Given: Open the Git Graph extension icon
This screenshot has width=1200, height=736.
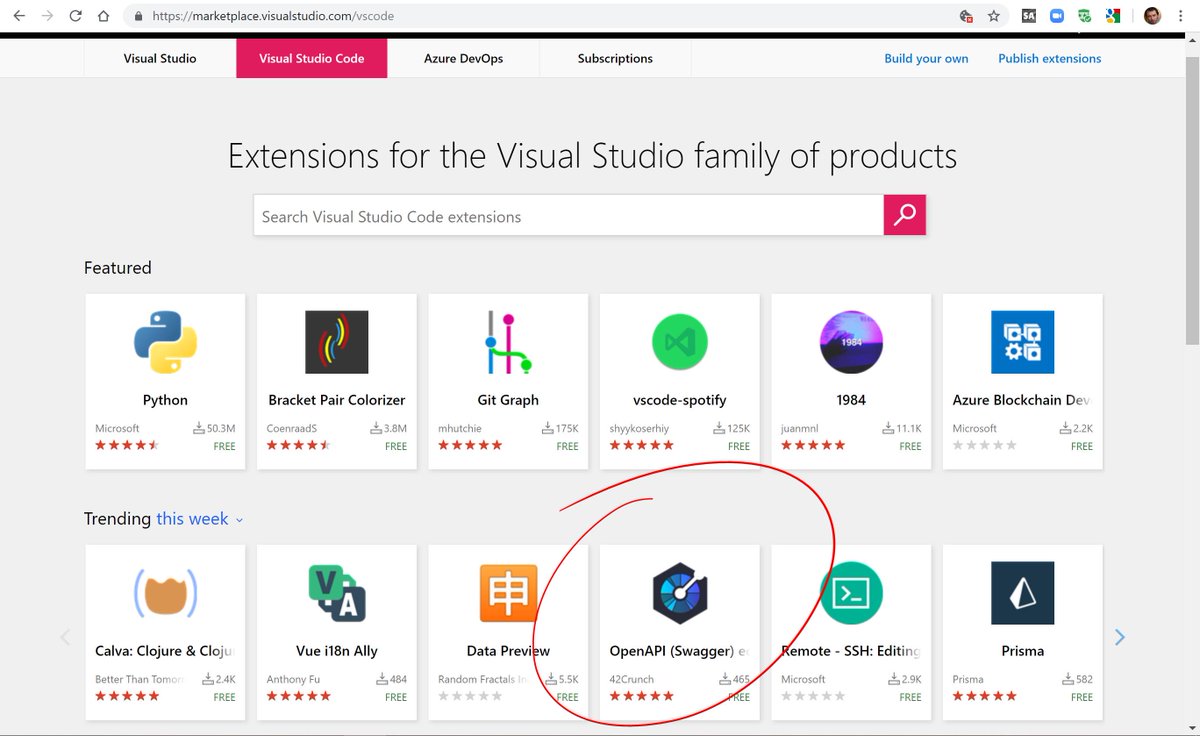Looking at the screenshot, I should [508, 342].
